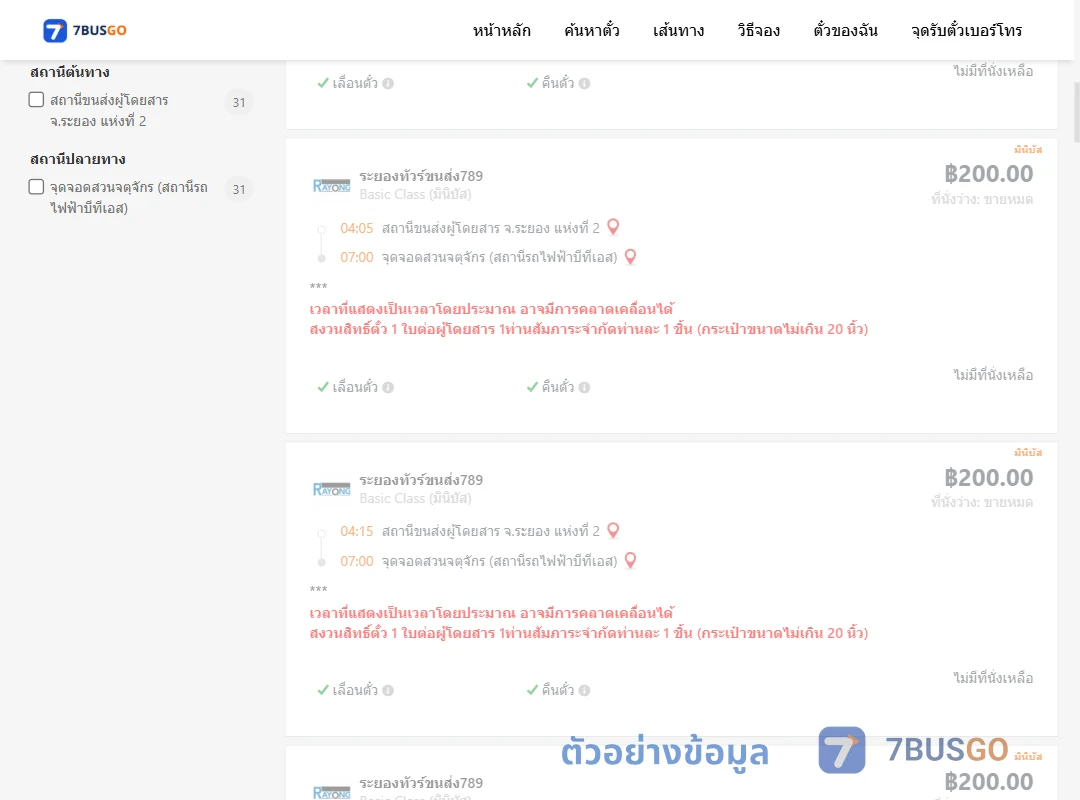Open map pin for 04:15 departure station
The height and width of the screenshot is (800, 1080).
[613, 530]
